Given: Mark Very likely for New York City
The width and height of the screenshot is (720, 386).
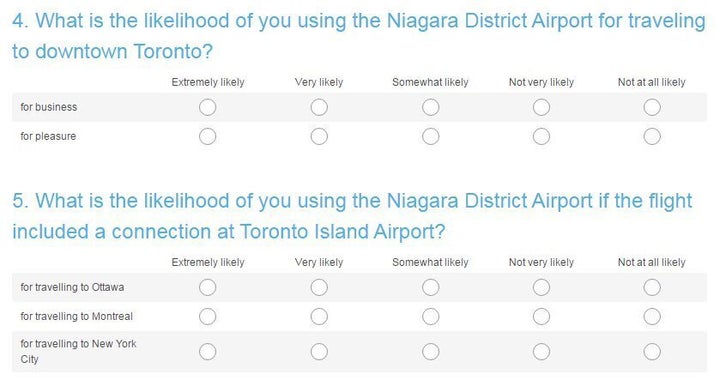Looking at the screenshot, I should [319, 352].
